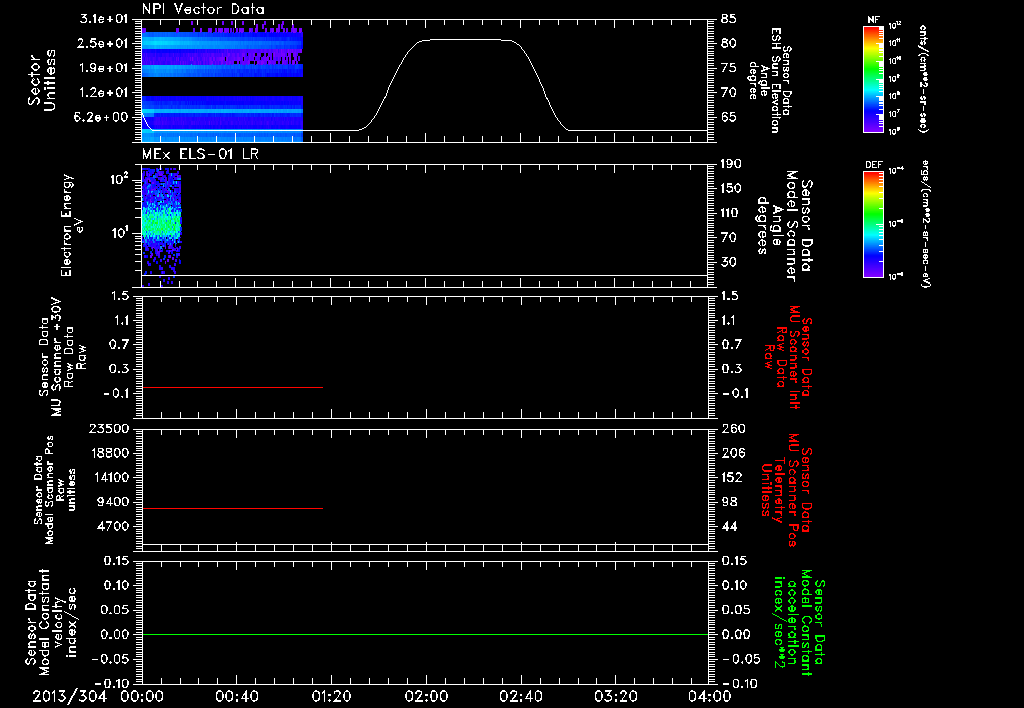Click the 9400 scanner position tick label
1024x708 pixels.
[x=112, y=502]
